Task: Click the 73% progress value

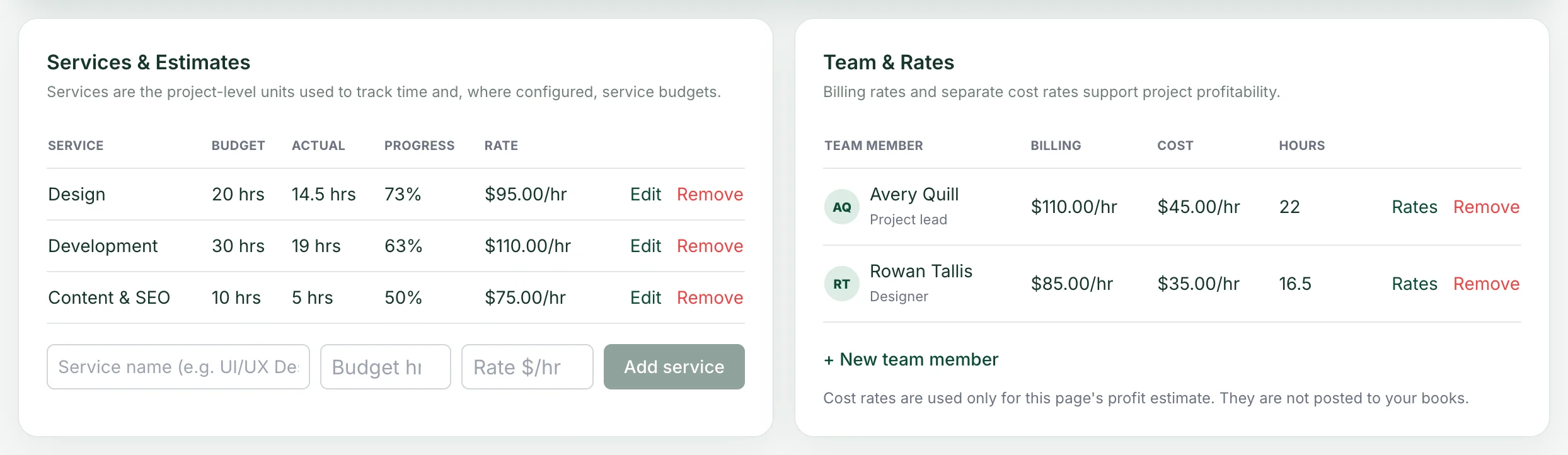Action: (403, 194)
